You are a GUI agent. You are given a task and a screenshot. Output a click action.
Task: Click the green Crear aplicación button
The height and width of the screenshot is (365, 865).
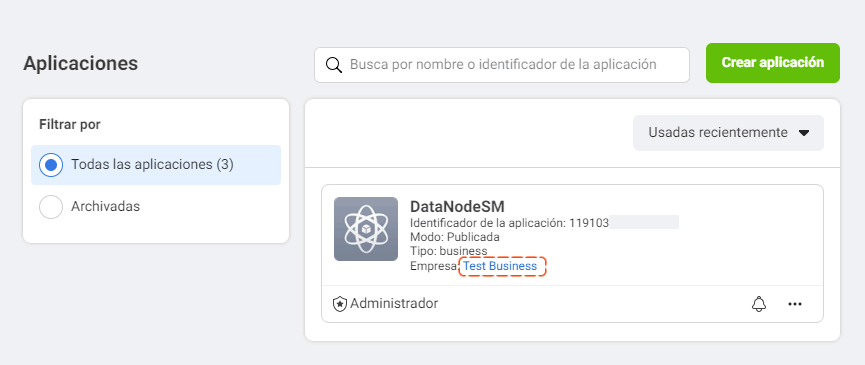point(773,63)
